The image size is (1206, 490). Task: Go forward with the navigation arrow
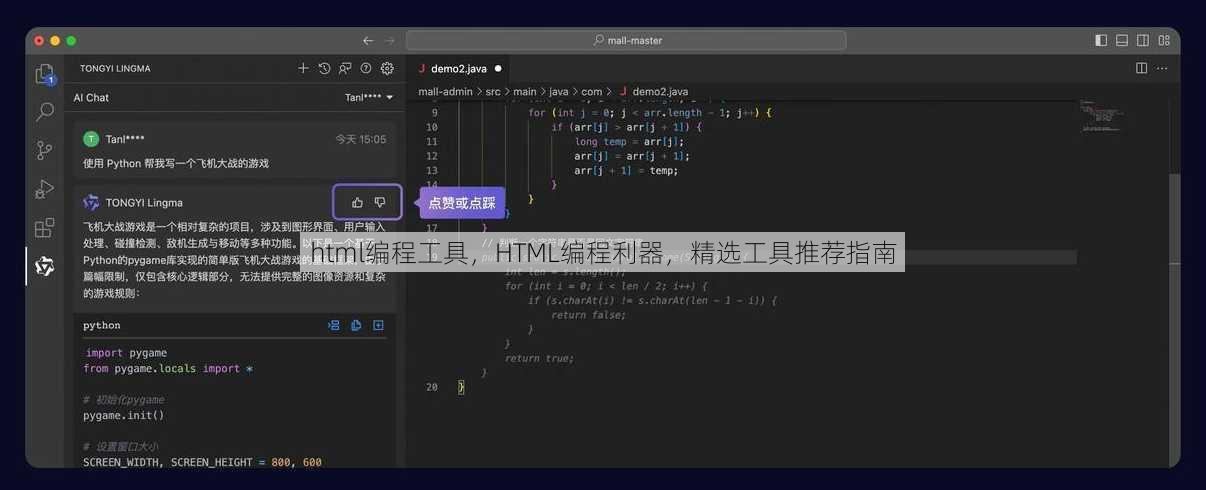[x=390, y=41]
